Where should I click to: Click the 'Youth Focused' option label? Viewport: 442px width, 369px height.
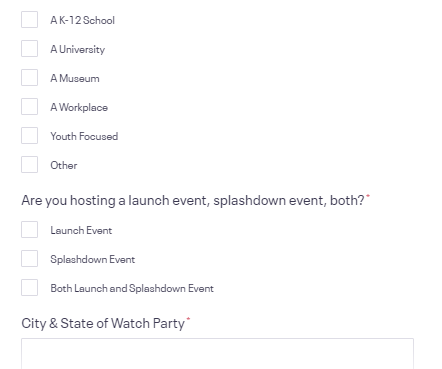coord(84,136)
